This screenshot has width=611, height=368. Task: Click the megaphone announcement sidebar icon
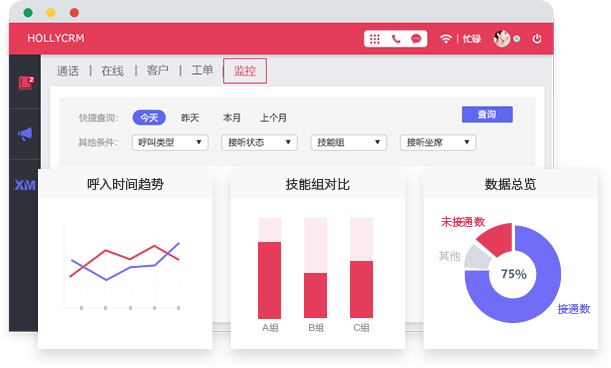point(25,134)
